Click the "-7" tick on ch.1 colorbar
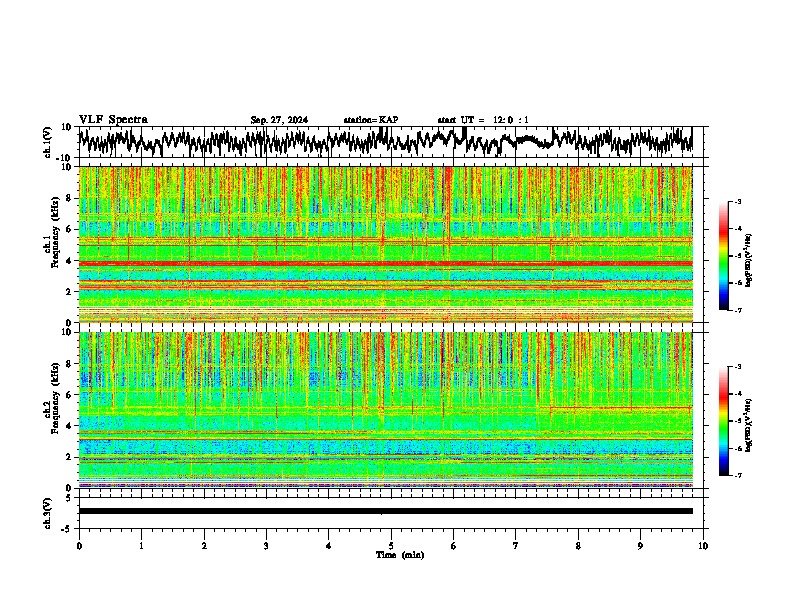The width and height of the screenshot is (792, 612). coord(737,310)
